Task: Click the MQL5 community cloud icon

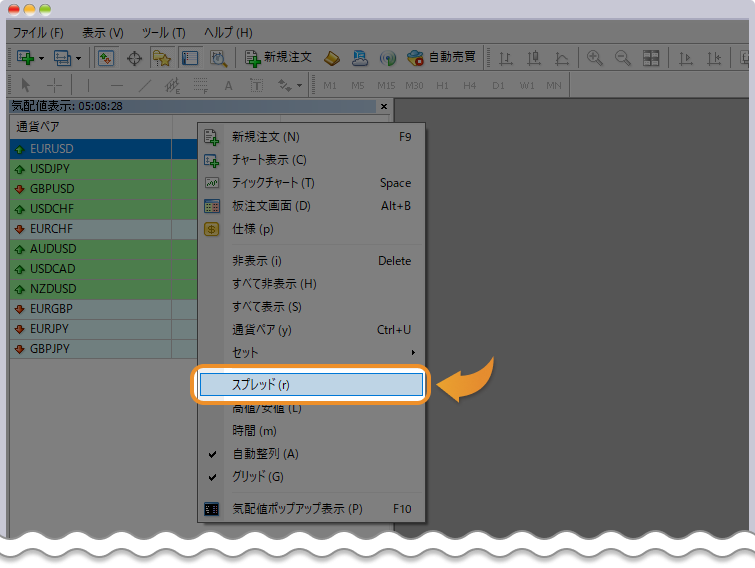Action: point(360,58)
